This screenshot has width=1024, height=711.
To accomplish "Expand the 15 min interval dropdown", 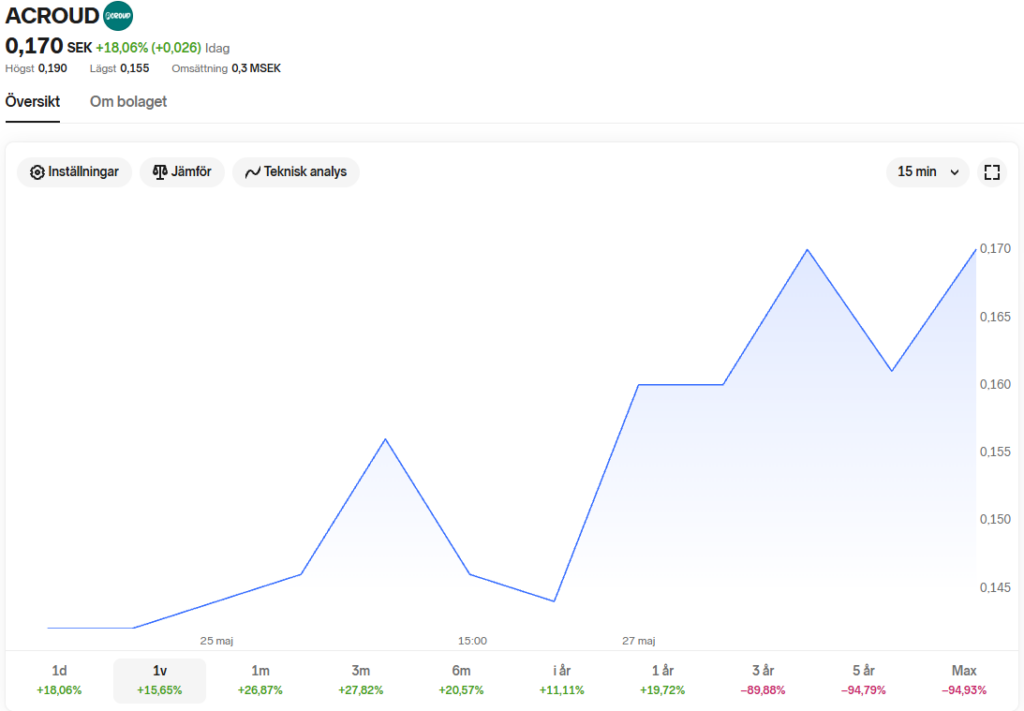I will pos(928,172).
